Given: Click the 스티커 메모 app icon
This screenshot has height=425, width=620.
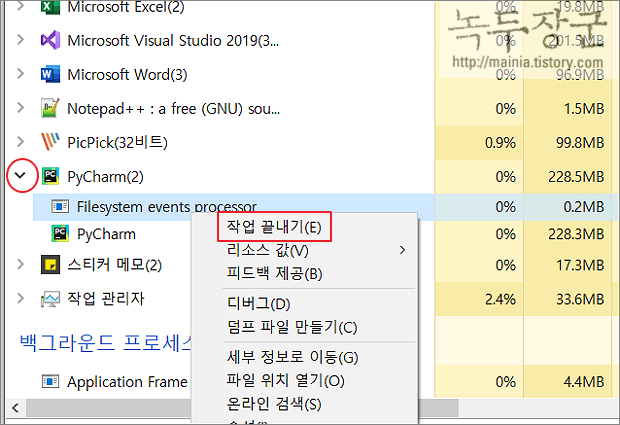Looking at the screenshot, I should tap(50, 264).
